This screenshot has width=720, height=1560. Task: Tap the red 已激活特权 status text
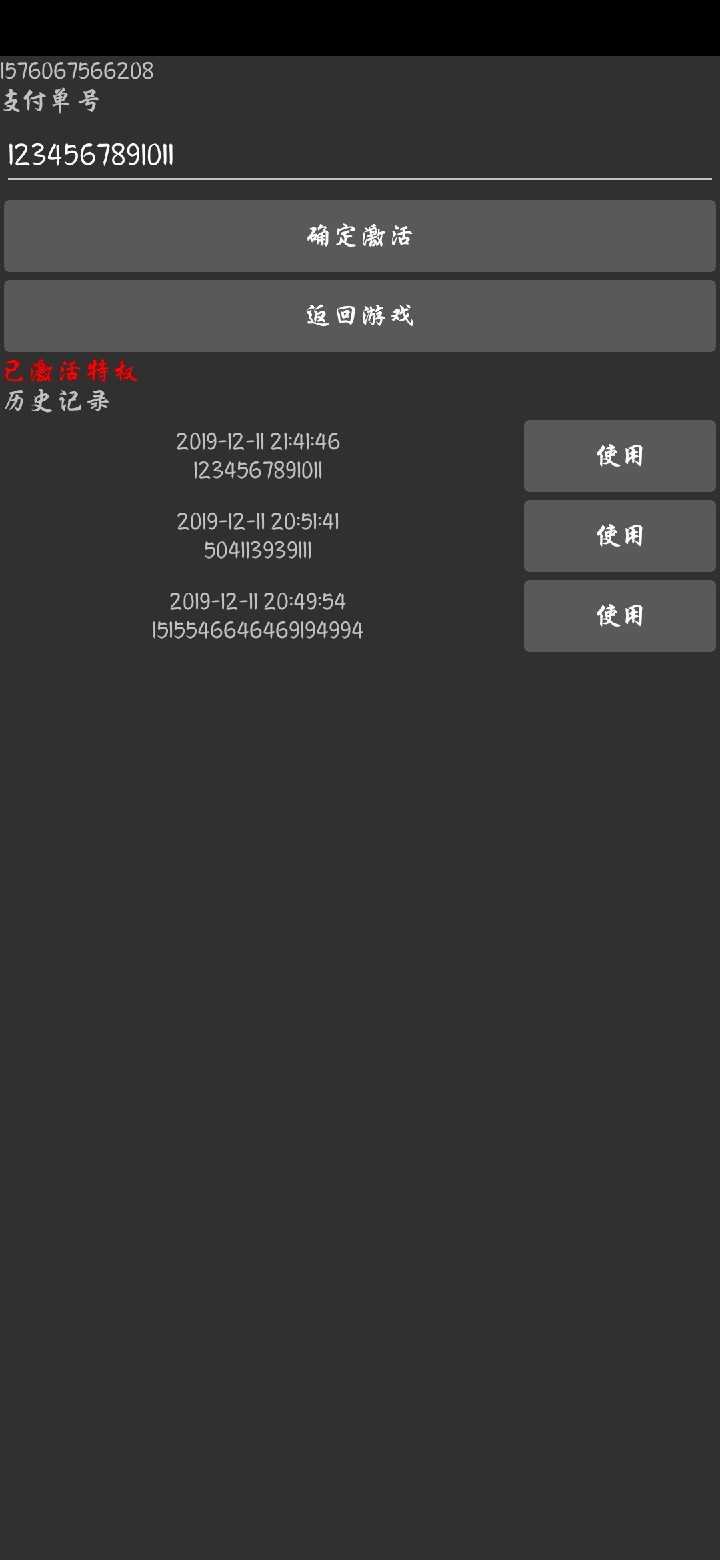coord(70,371)
